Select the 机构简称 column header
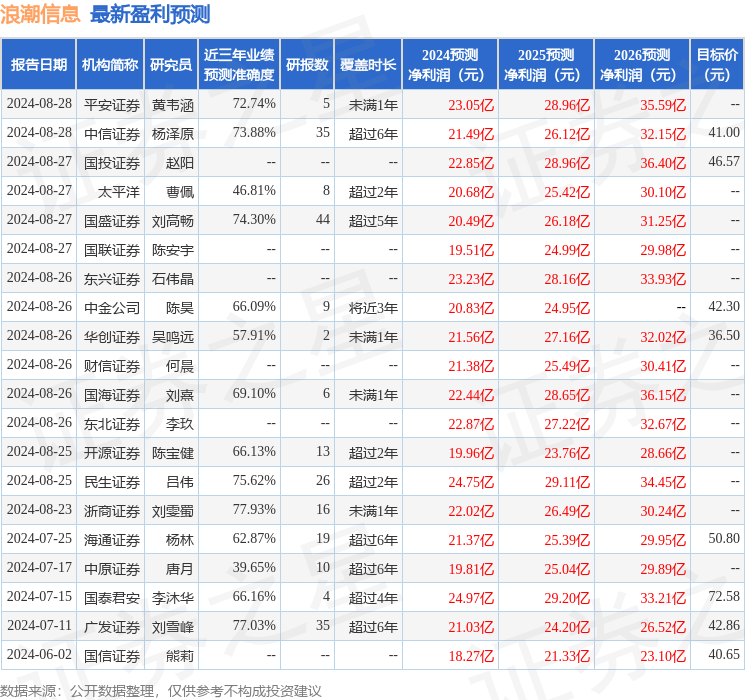This screenshot has width=745, height=700. tap(110, 65)
